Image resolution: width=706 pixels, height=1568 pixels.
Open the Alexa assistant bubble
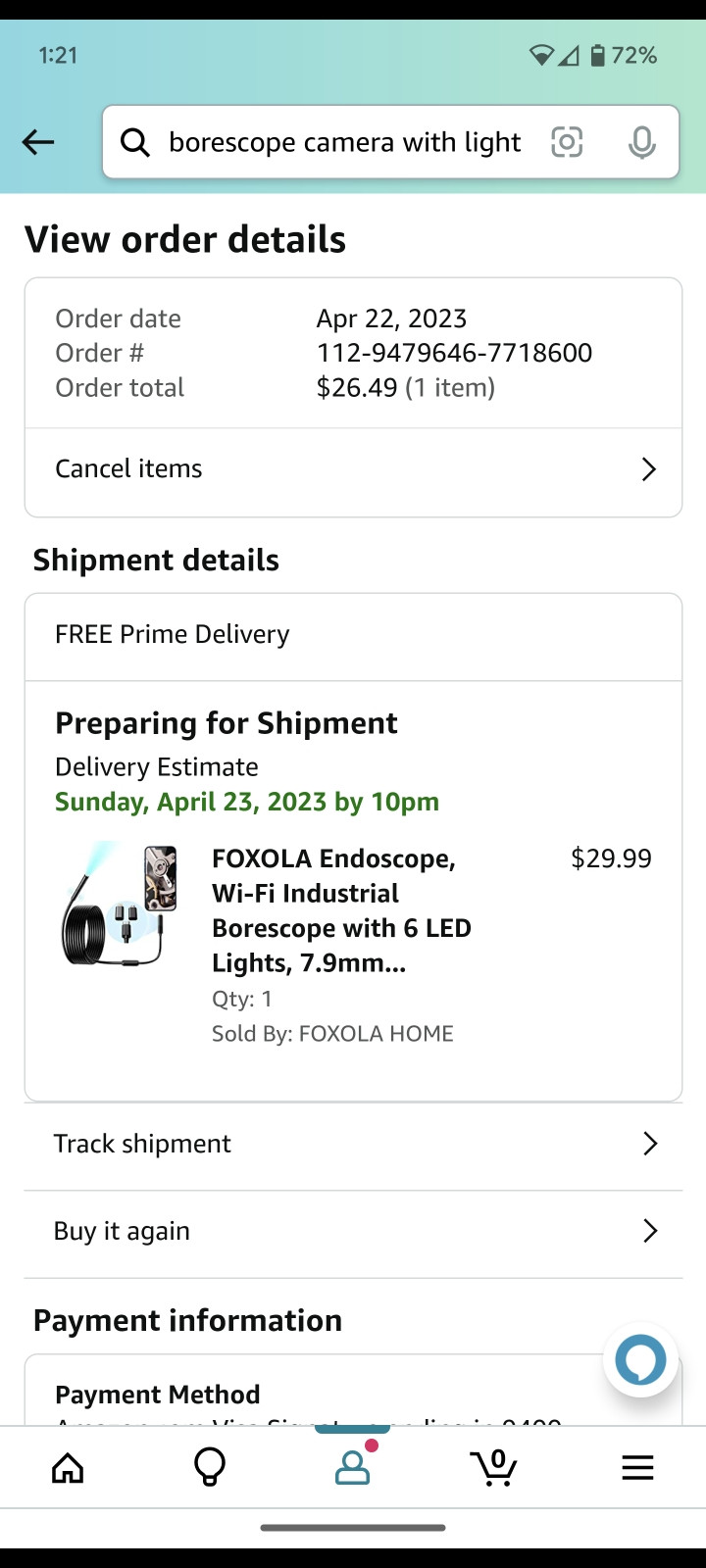click(x=640, y=1360)
